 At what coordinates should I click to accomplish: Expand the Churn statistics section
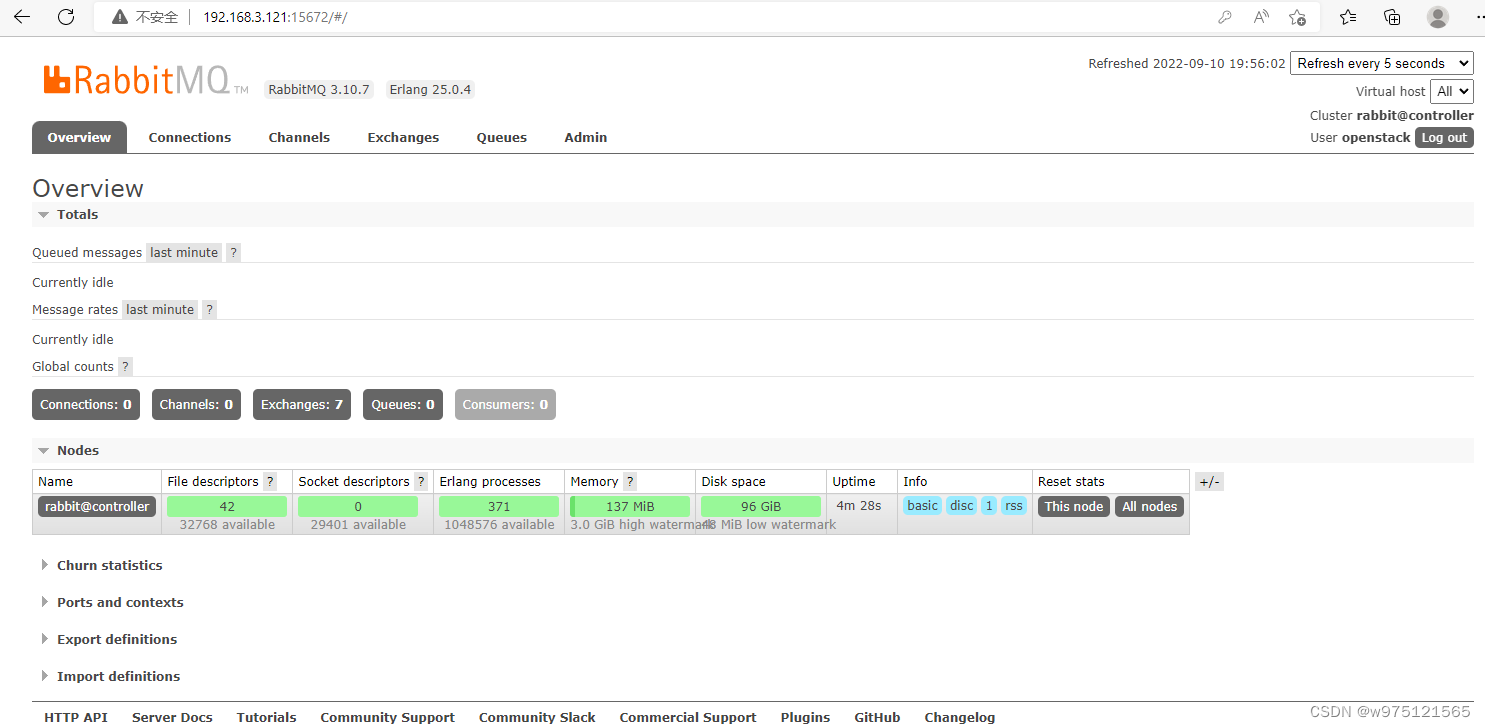109,565
